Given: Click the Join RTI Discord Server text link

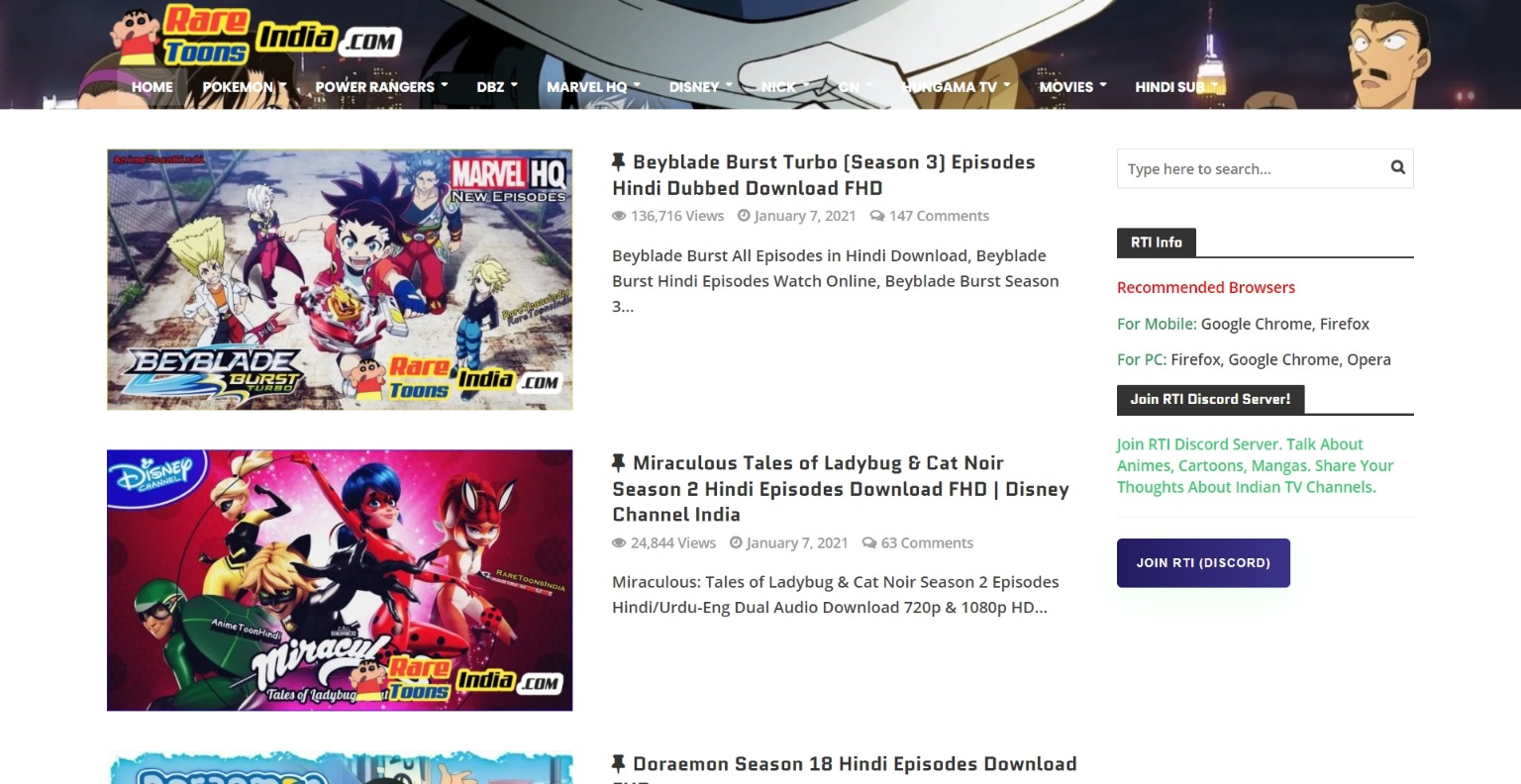Looking at the screenshot, I should click(1255, 465).
